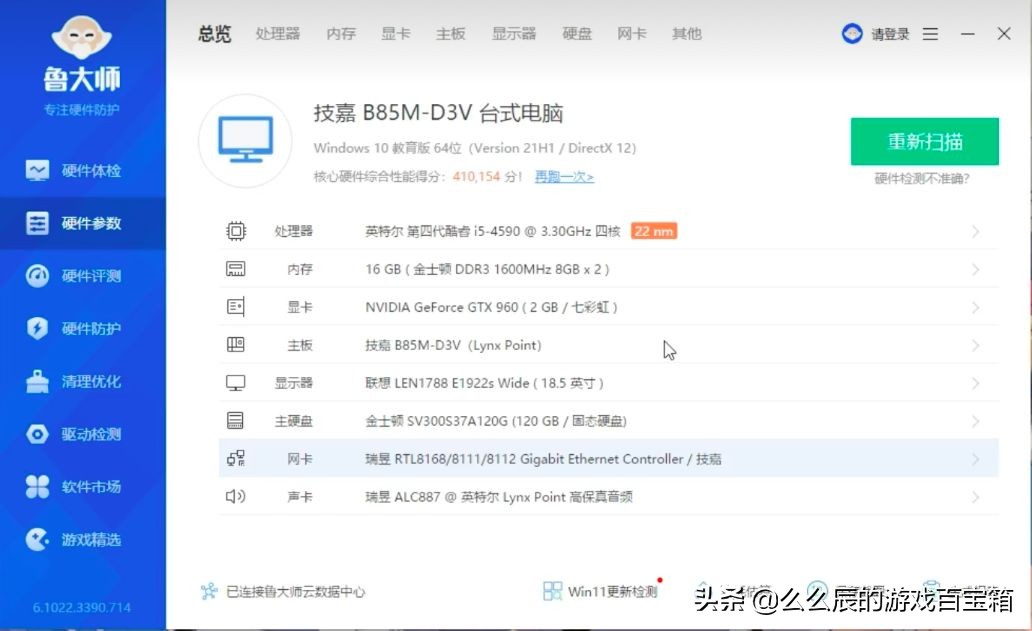
Task: Click the speaker icon beside 声卡
Action: (x=235, y=496)
